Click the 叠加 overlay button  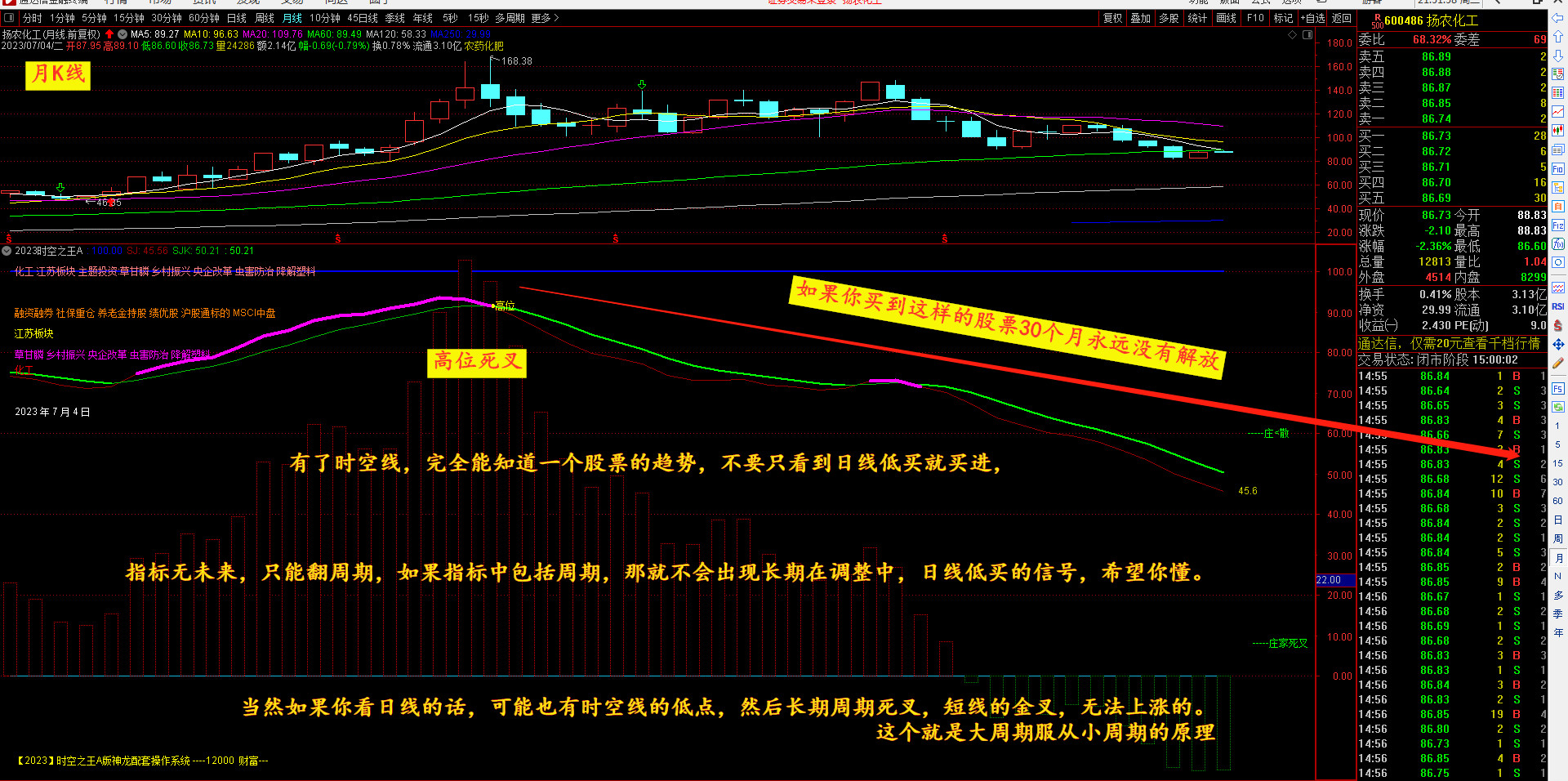coord(1140,18)
